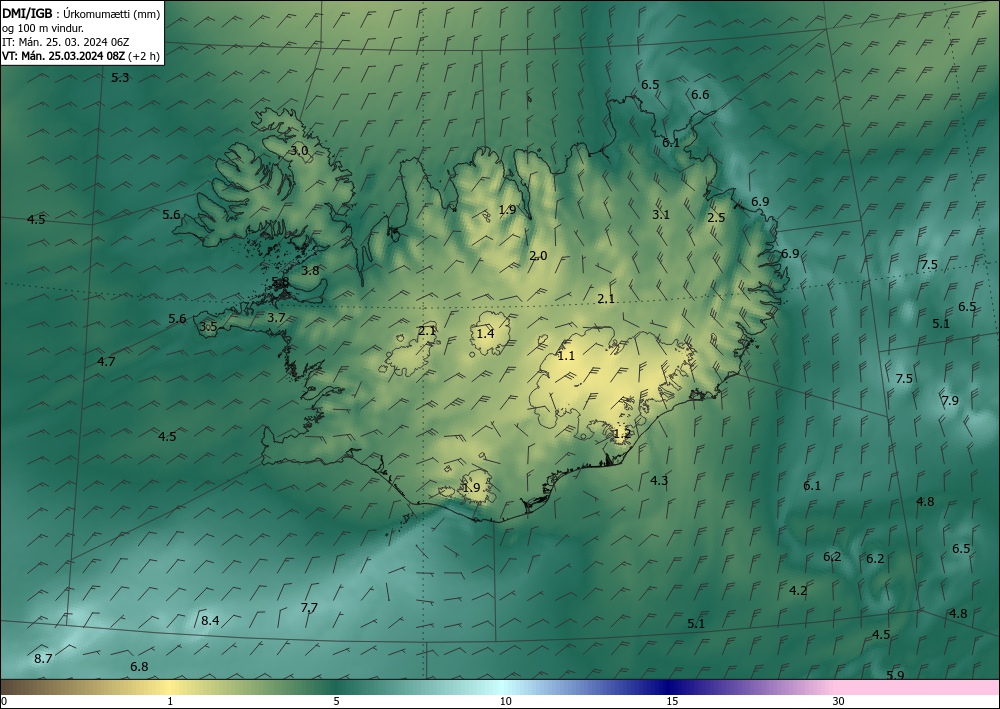This screenshot has height=709, width=1000.
Task: Click the 1.1 value on the large glacier
Action: coord(566,356)
